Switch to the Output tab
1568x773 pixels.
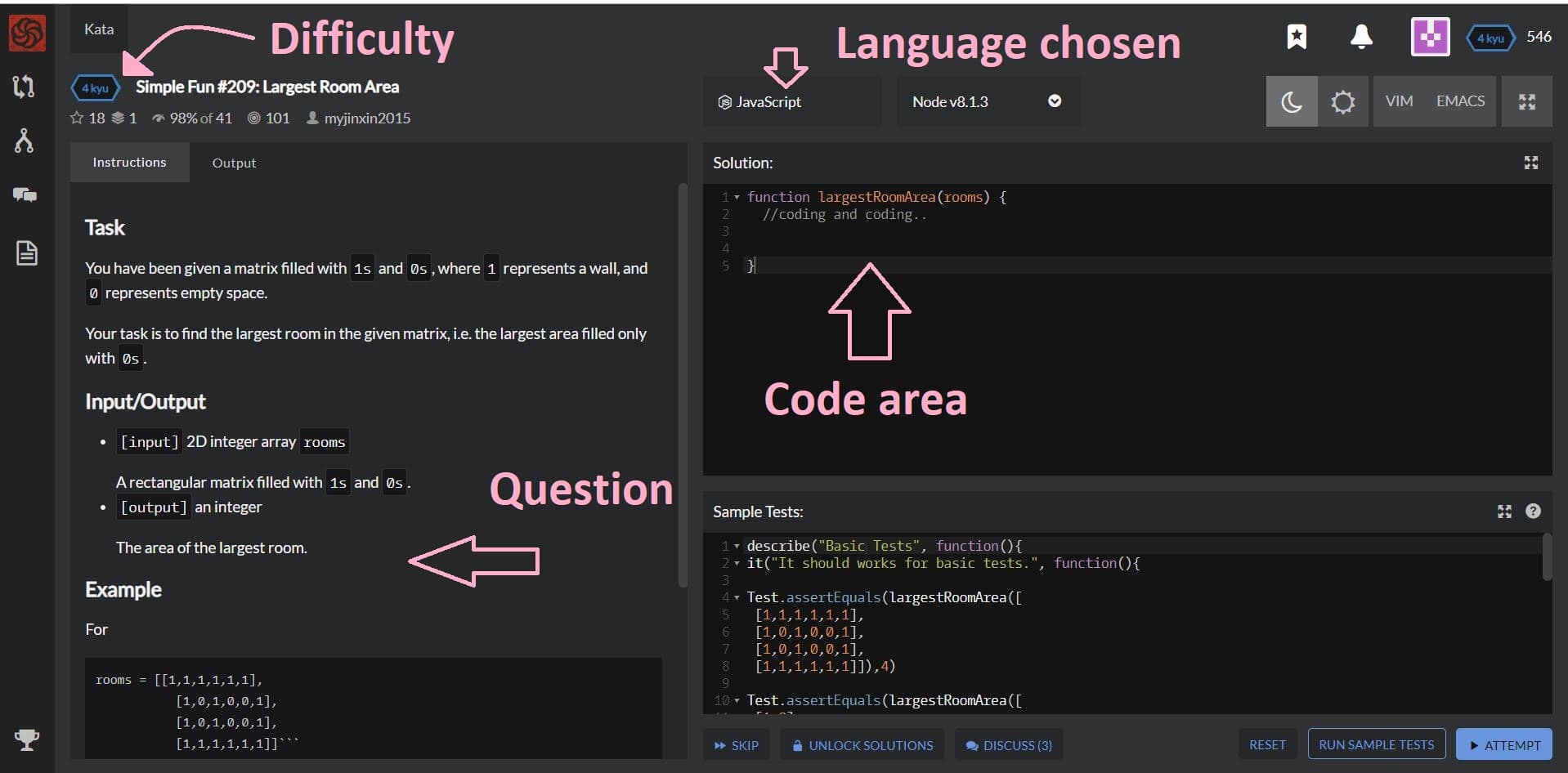pyautogui.click(x=234, y=163)
